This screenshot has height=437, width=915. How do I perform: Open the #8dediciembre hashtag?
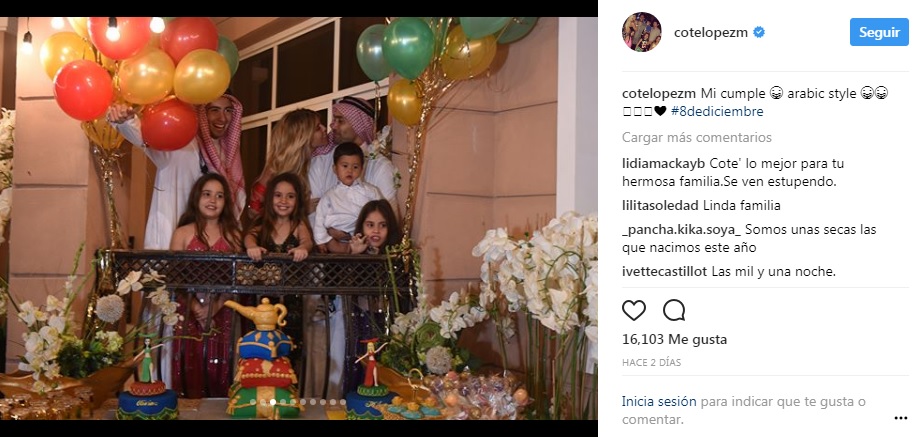(x=717, y=111)
